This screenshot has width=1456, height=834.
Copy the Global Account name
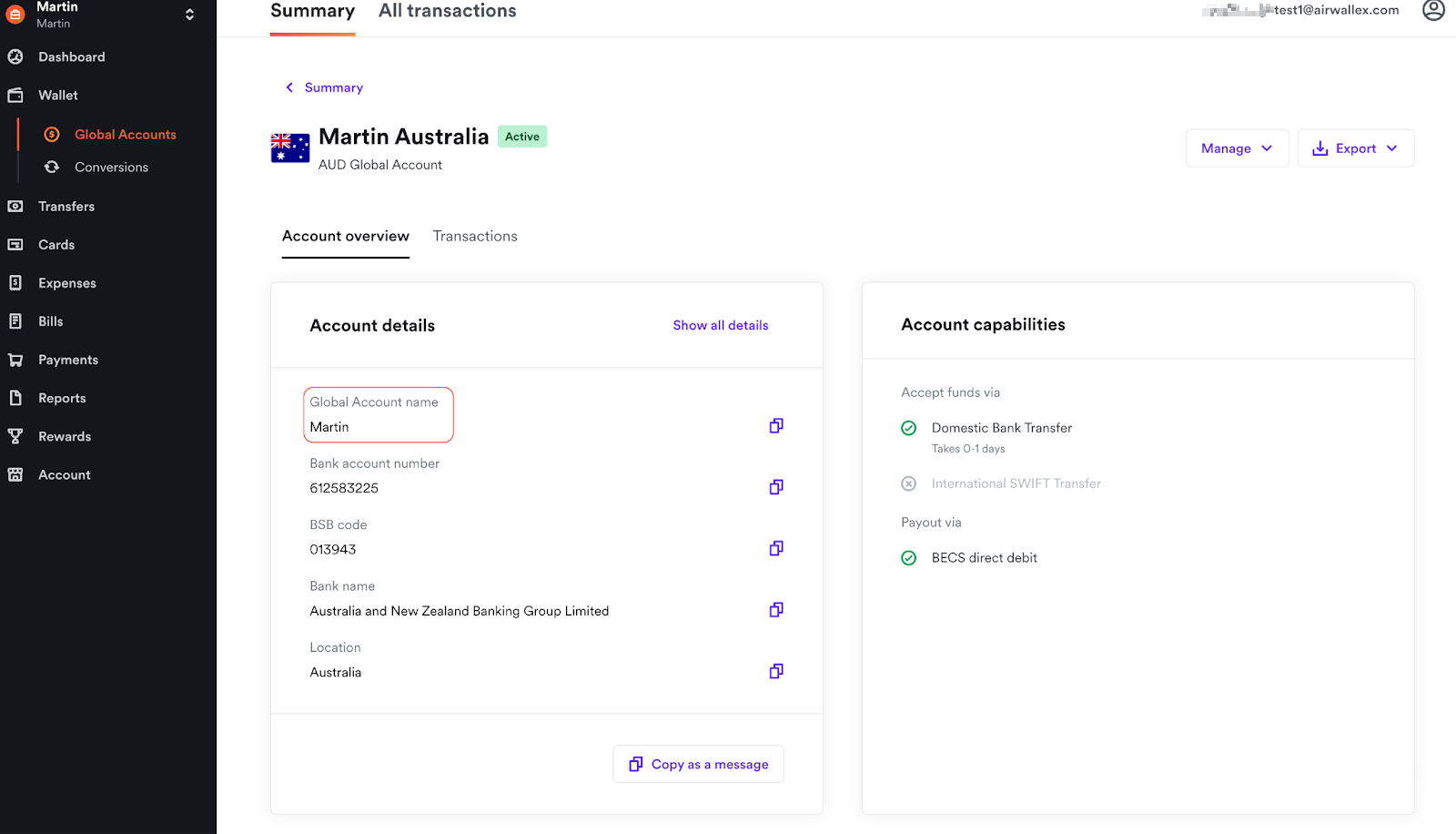point(776,426)
